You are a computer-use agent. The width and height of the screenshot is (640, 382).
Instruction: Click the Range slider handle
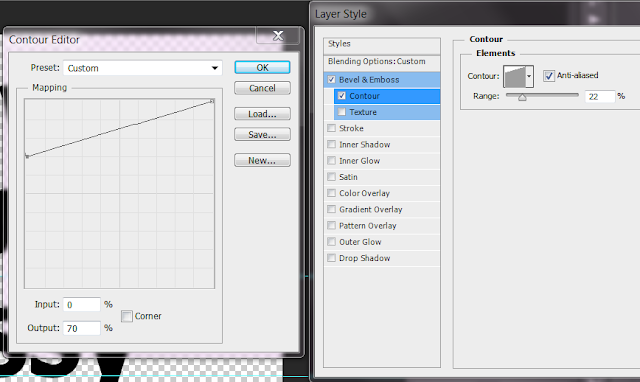pos(522,97)
